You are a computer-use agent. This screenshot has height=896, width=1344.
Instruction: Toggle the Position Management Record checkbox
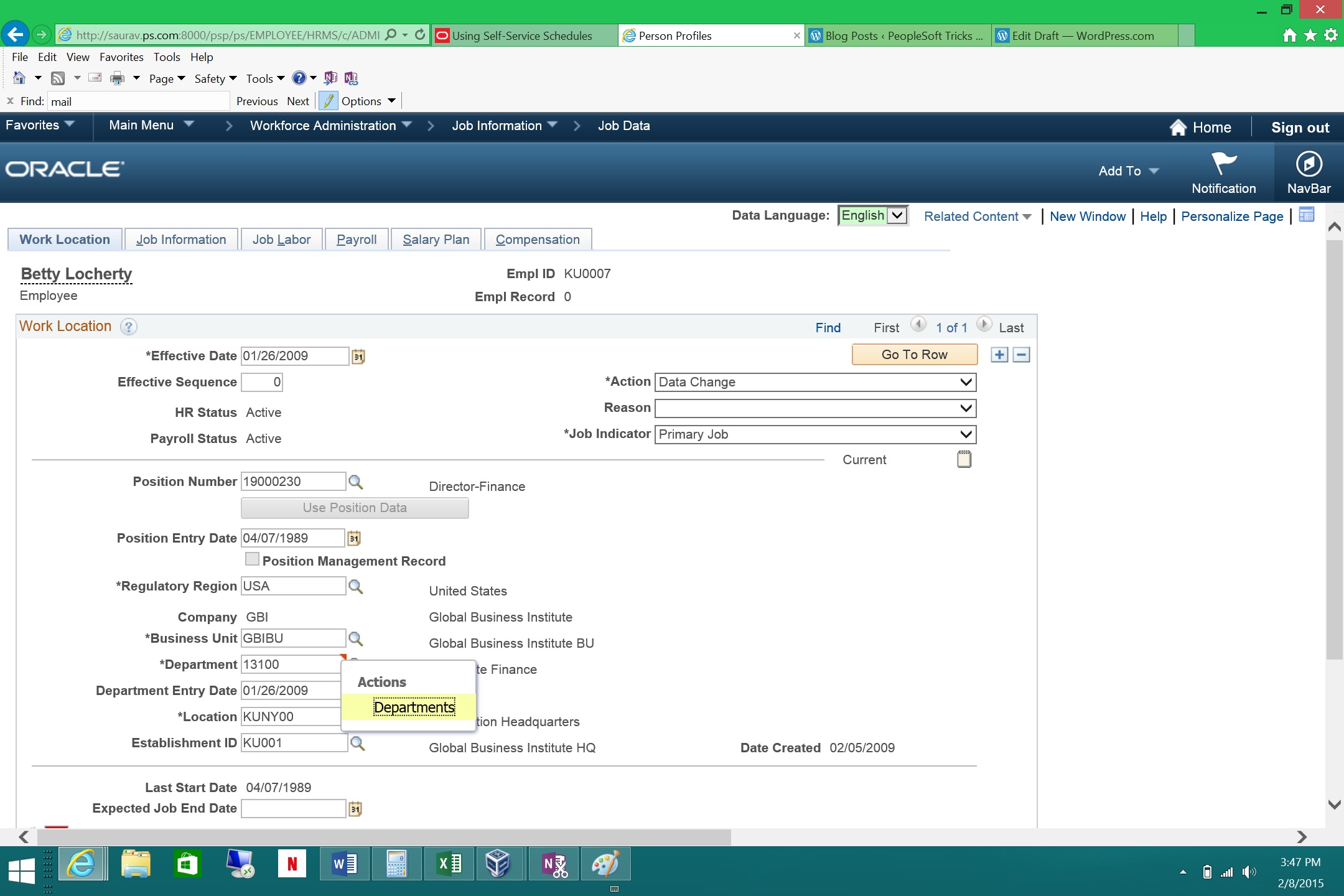252,559
